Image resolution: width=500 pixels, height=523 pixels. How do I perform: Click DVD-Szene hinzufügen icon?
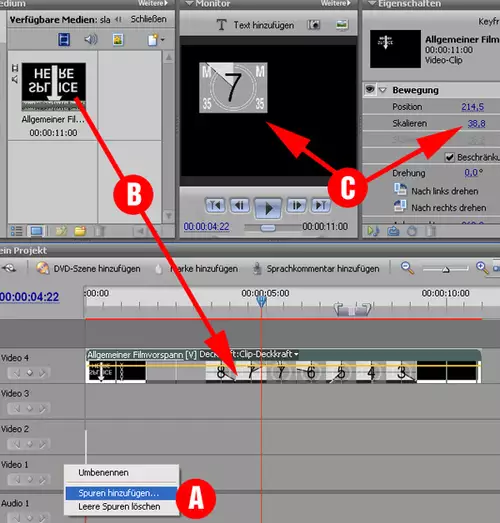[42, 268]
